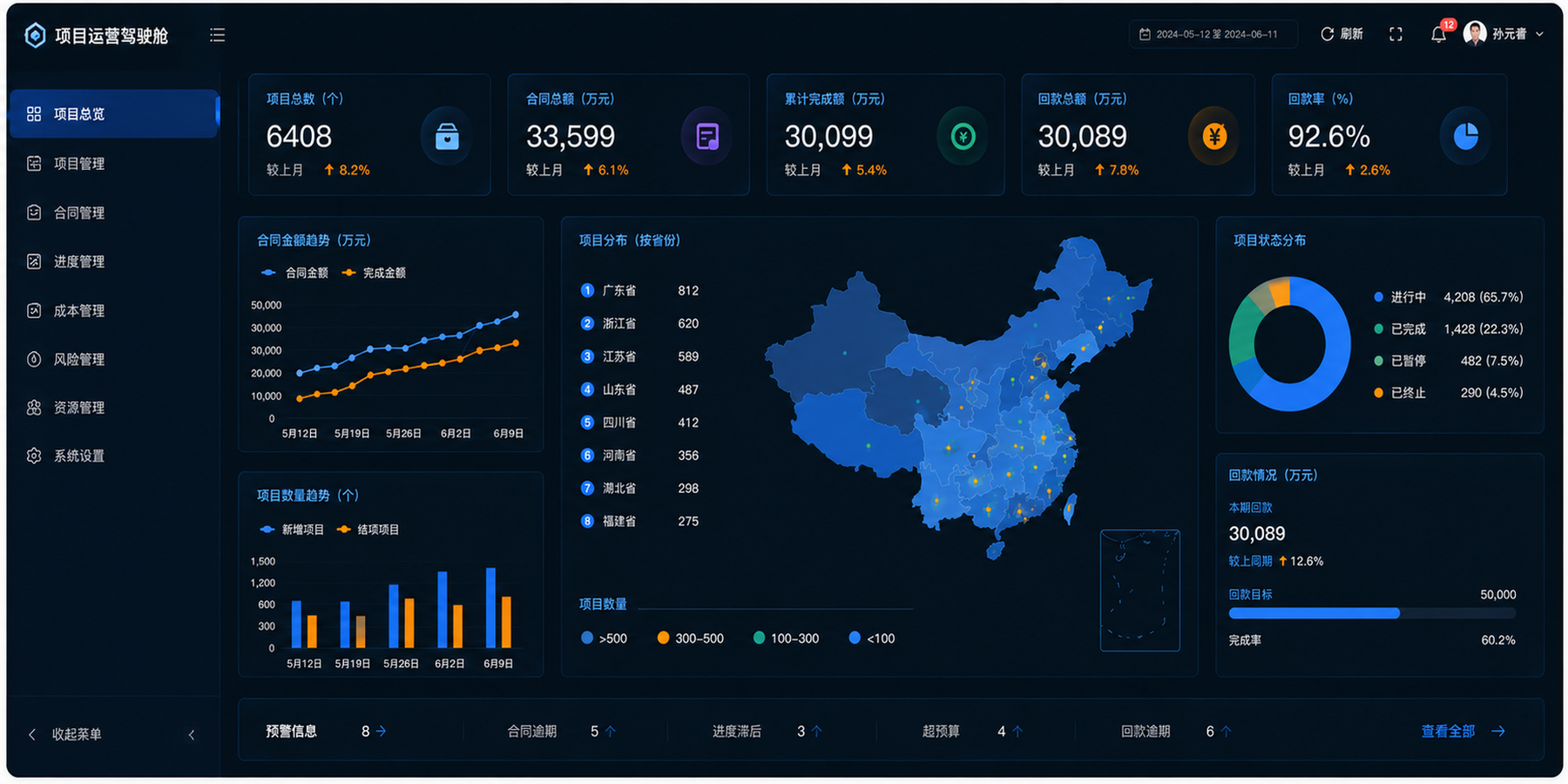
Task: Select 江苏省 row in province ranking
Action: (x=640, y=356)
